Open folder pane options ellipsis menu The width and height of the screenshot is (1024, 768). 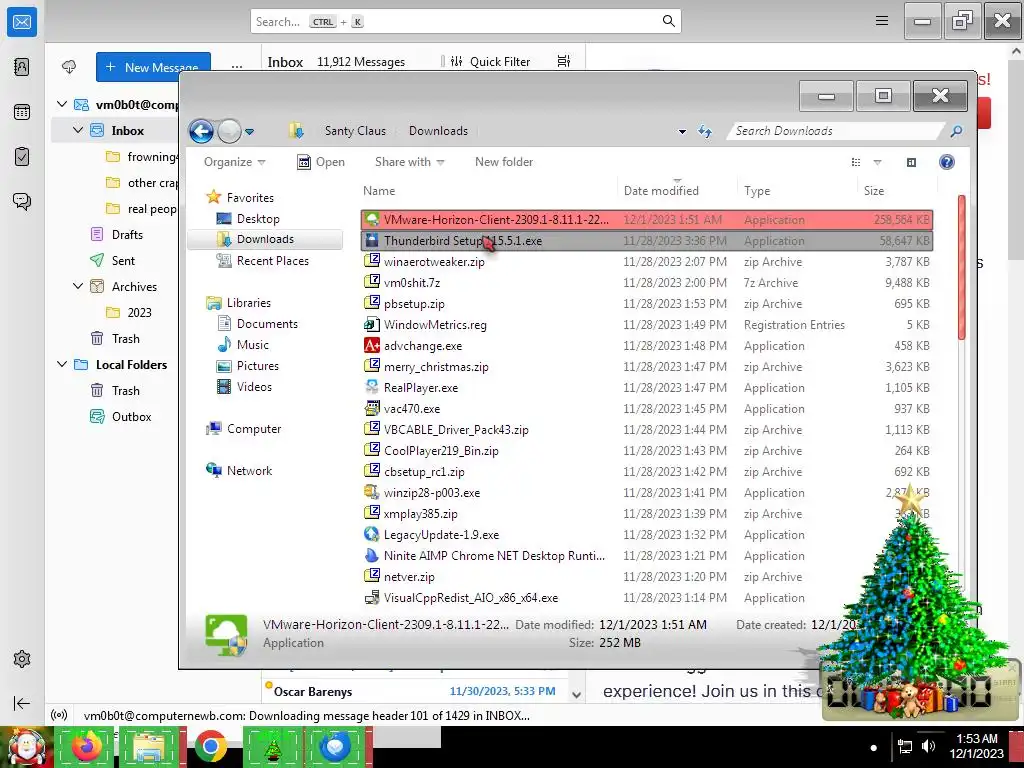[x=236, y=67]
